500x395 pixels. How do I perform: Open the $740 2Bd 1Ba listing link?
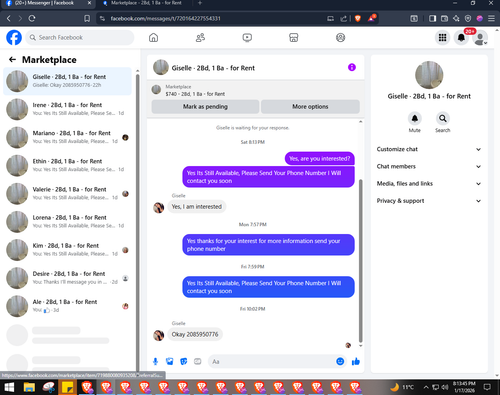tap(195, 94)
